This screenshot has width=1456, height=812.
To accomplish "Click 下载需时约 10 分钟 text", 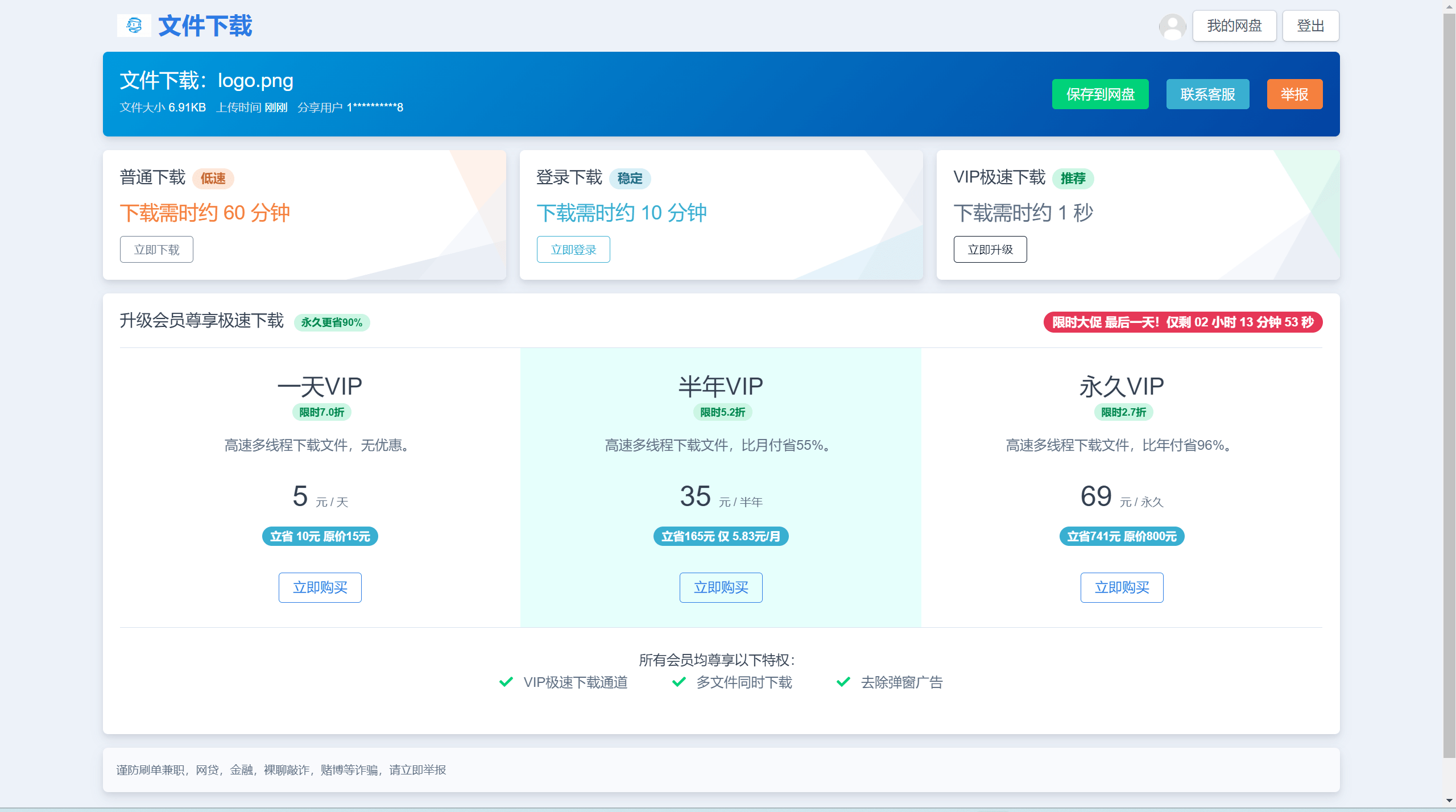I will tap(622, 213).
